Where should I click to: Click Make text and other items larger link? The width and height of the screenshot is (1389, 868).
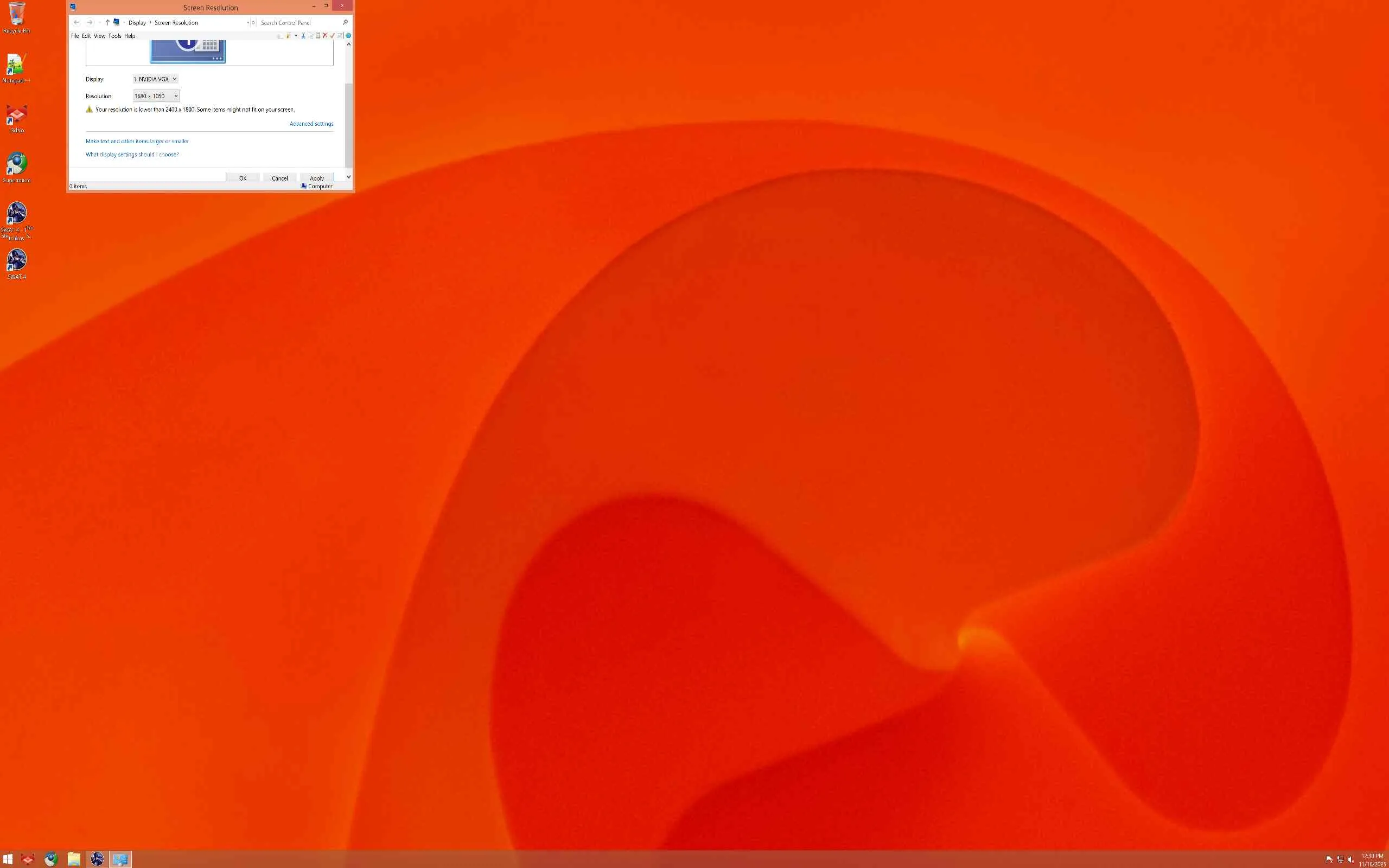(x=137, y=141)
